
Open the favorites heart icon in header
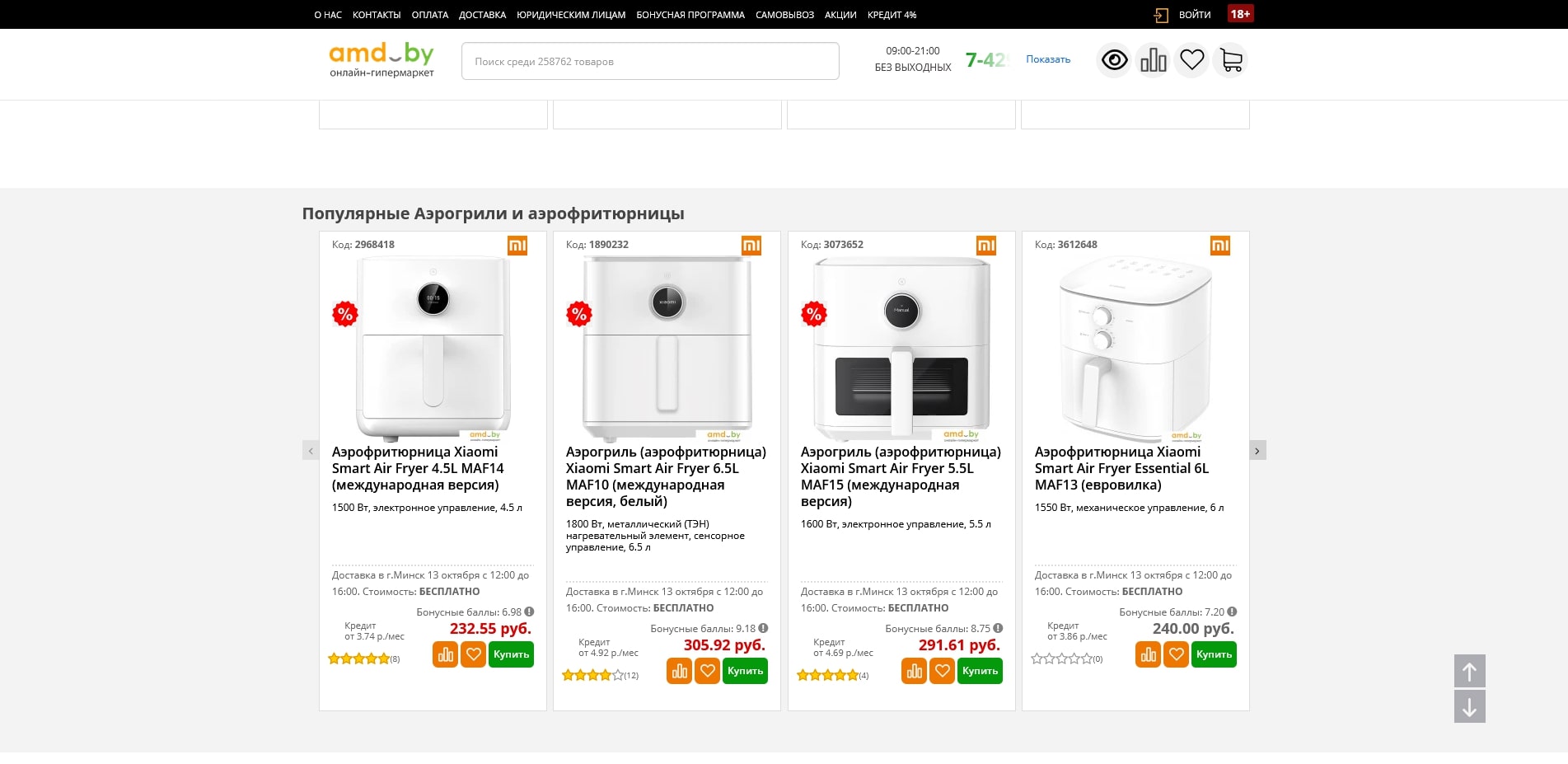pos(1191,60)
